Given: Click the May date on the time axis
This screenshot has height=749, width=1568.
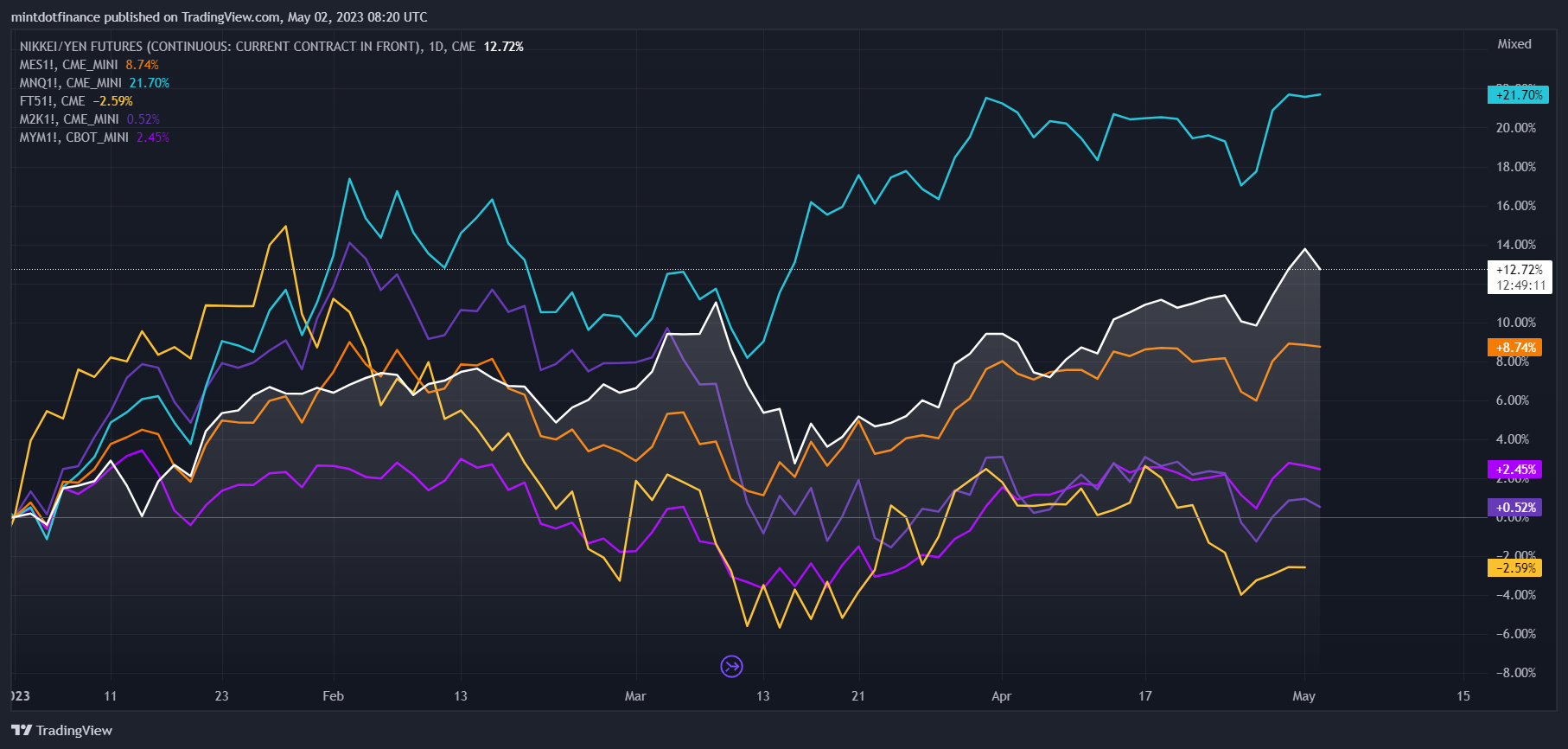Looking at the screenshot, I should (1303, 696).
